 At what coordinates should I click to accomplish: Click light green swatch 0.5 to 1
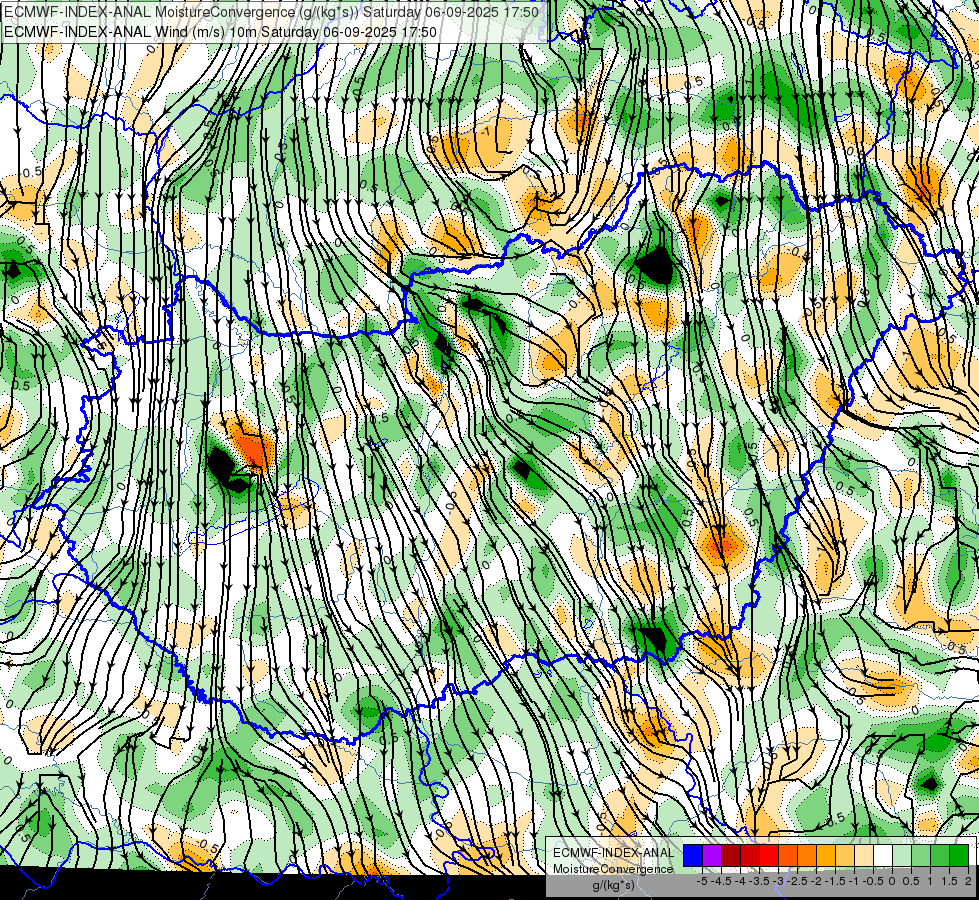921,856
